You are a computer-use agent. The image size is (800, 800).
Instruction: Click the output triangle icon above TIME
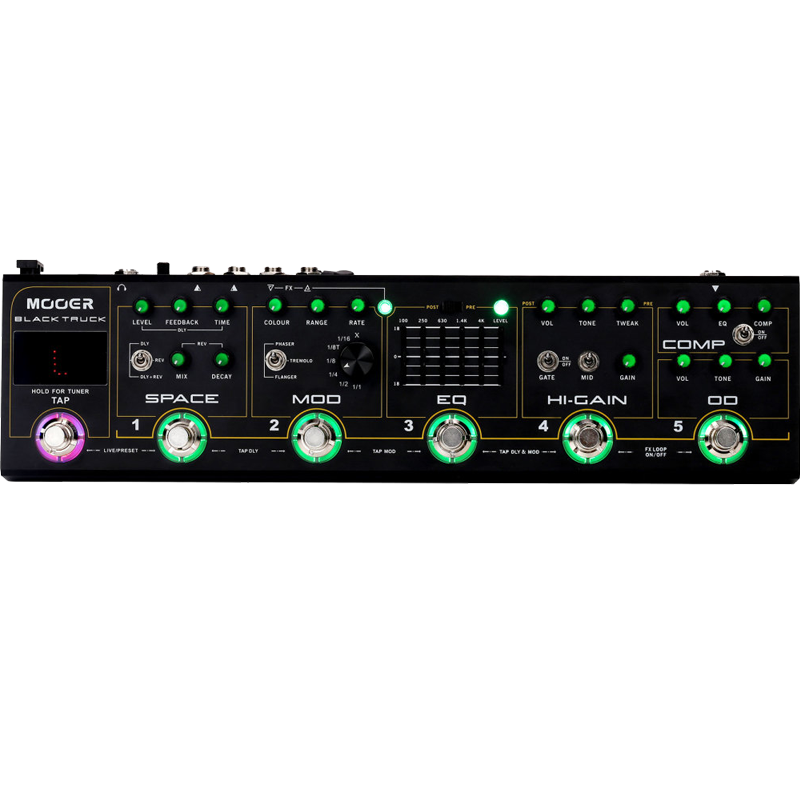point(234,288)
